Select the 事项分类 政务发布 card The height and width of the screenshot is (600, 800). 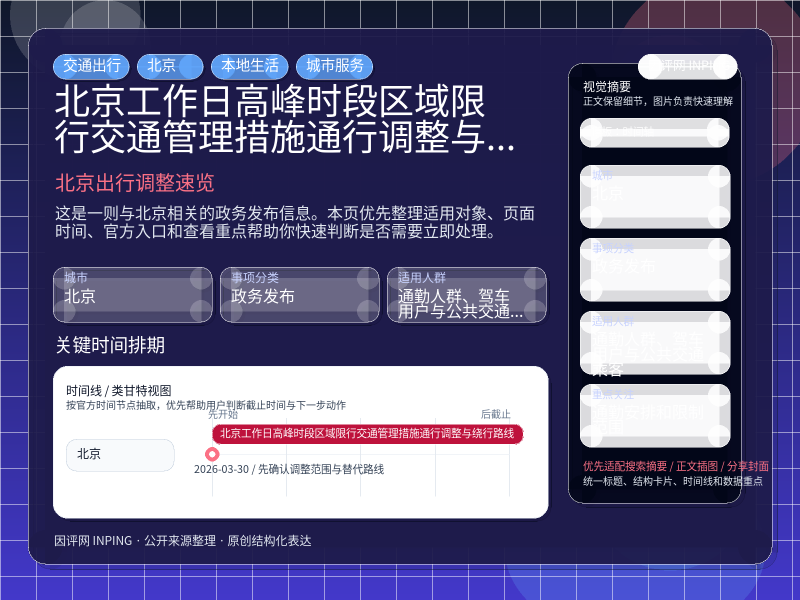point(300,295)
